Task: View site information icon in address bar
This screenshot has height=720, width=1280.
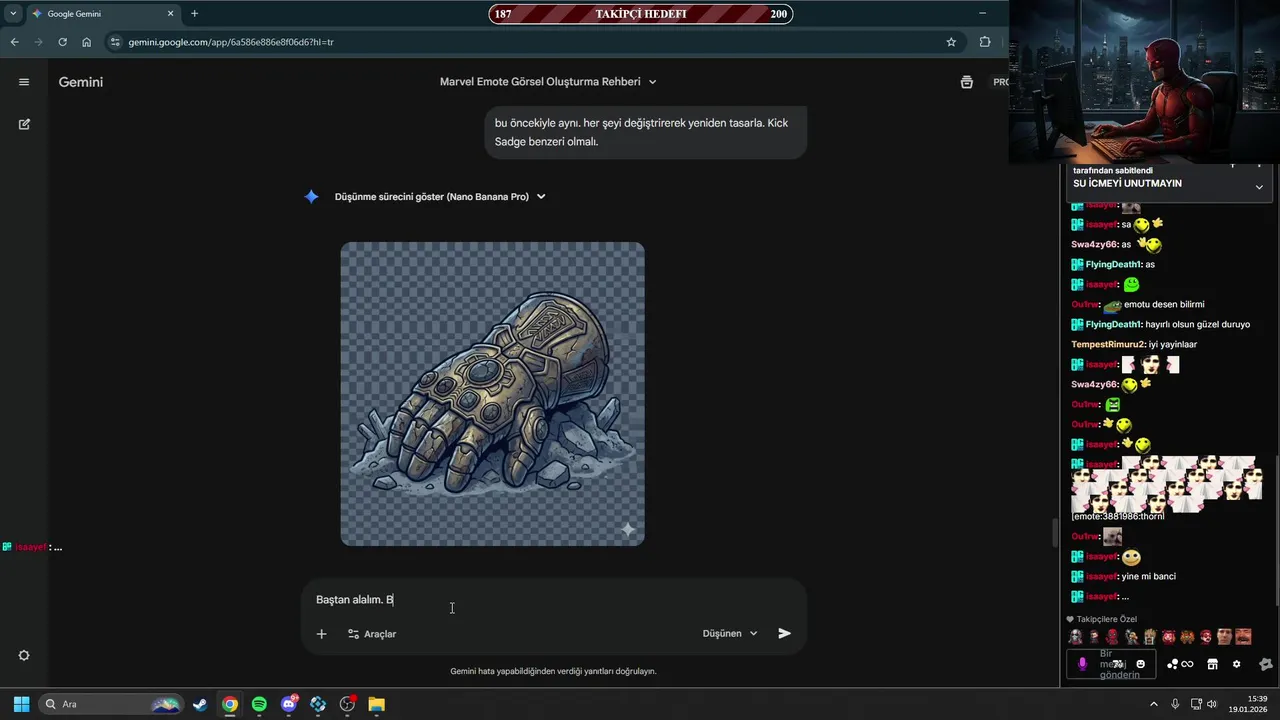Action: 115,42
